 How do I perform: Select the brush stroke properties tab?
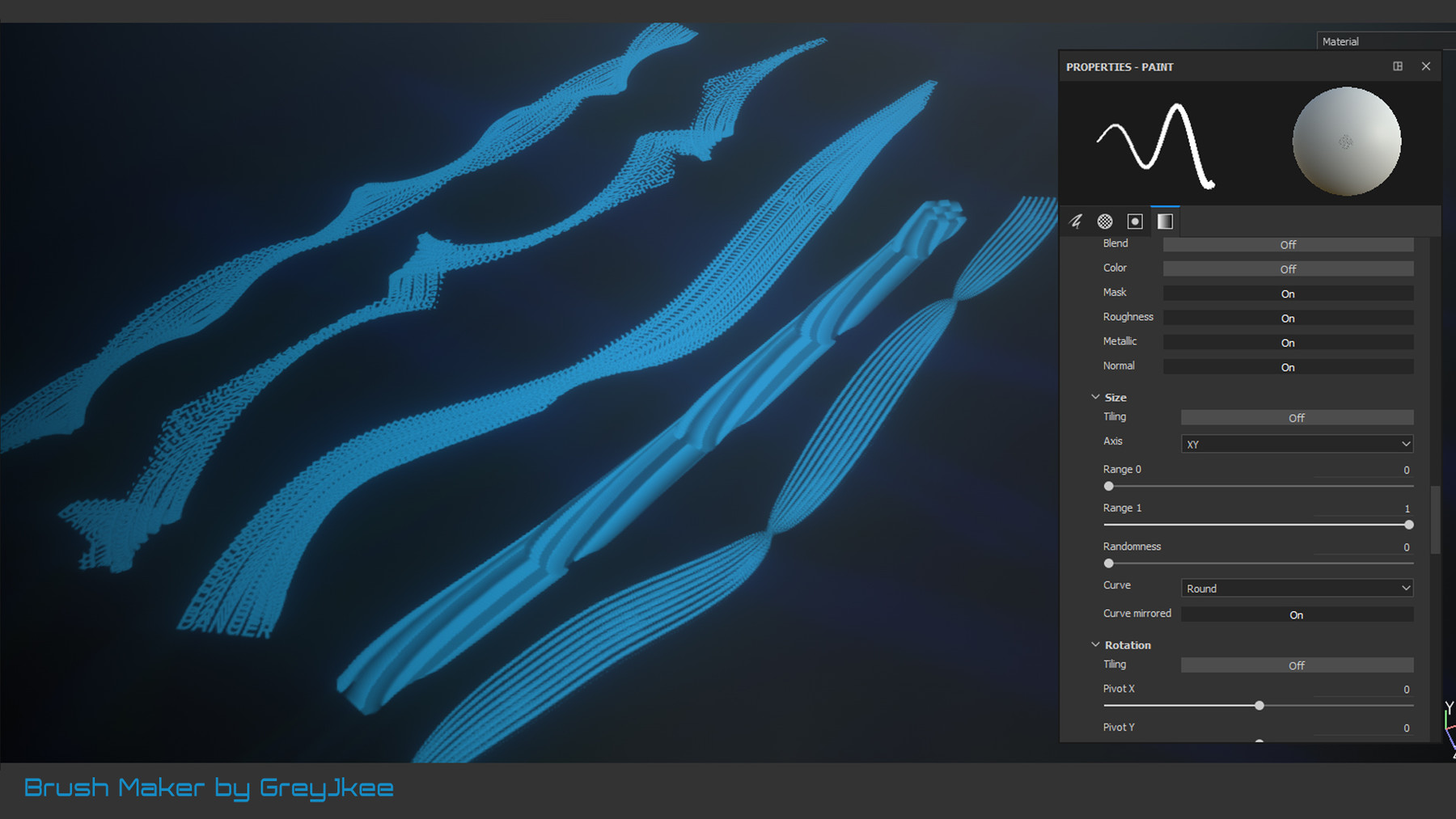(1076, 220)
